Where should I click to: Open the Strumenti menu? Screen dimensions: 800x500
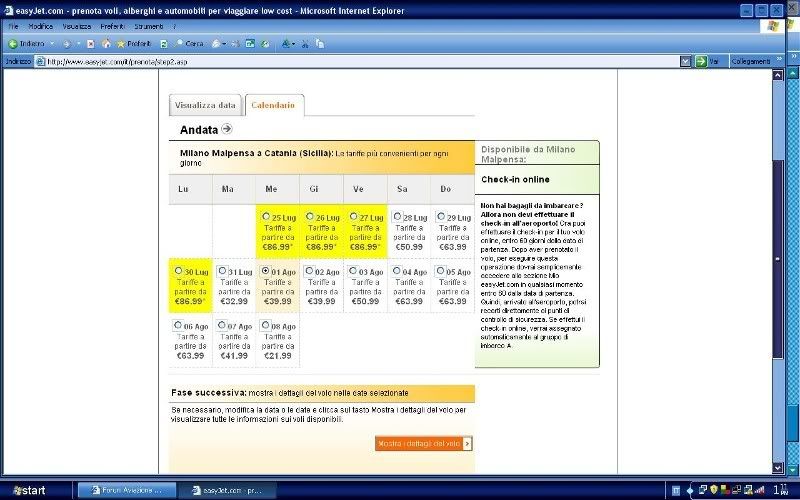[x=148, y=27]
